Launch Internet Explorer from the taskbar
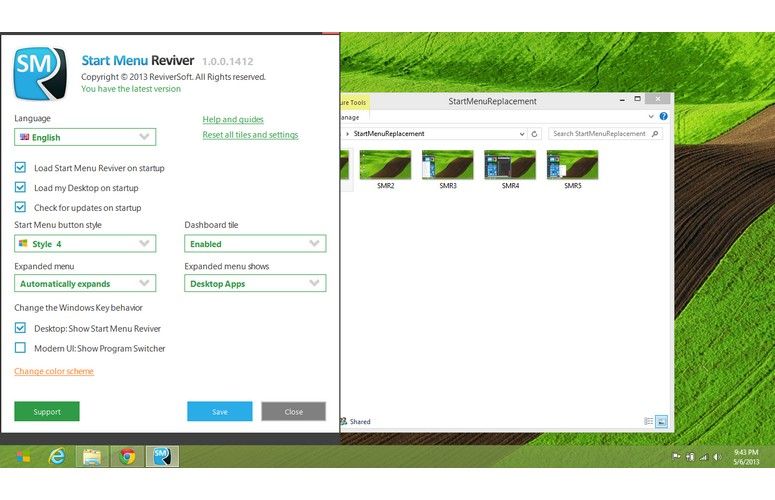 [x=57, y=457]
